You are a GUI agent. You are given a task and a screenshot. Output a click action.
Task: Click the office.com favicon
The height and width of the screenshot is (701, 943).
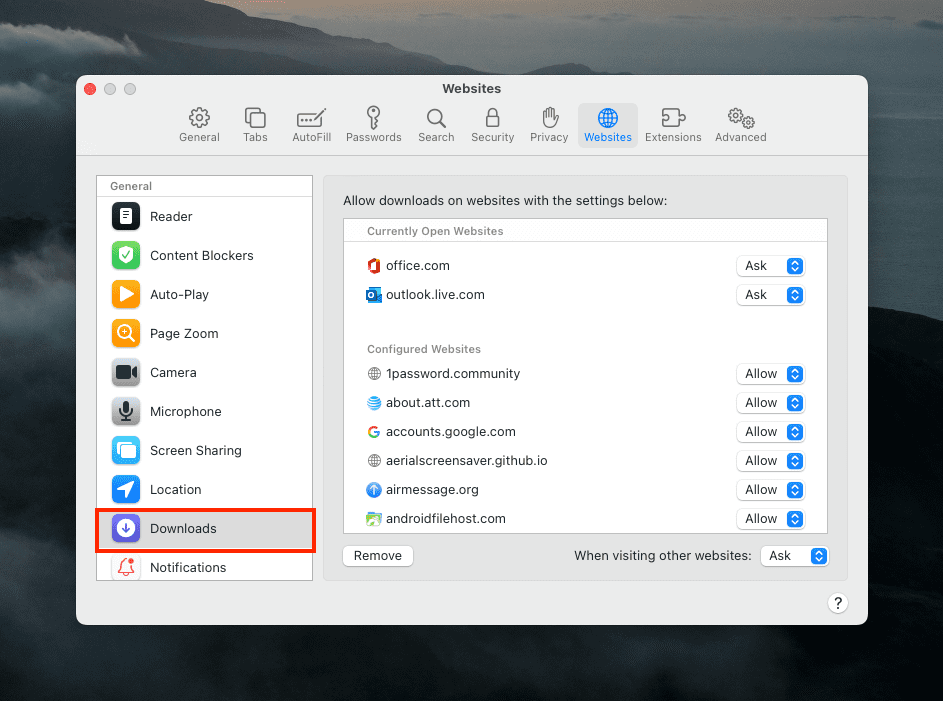(373, 266)
